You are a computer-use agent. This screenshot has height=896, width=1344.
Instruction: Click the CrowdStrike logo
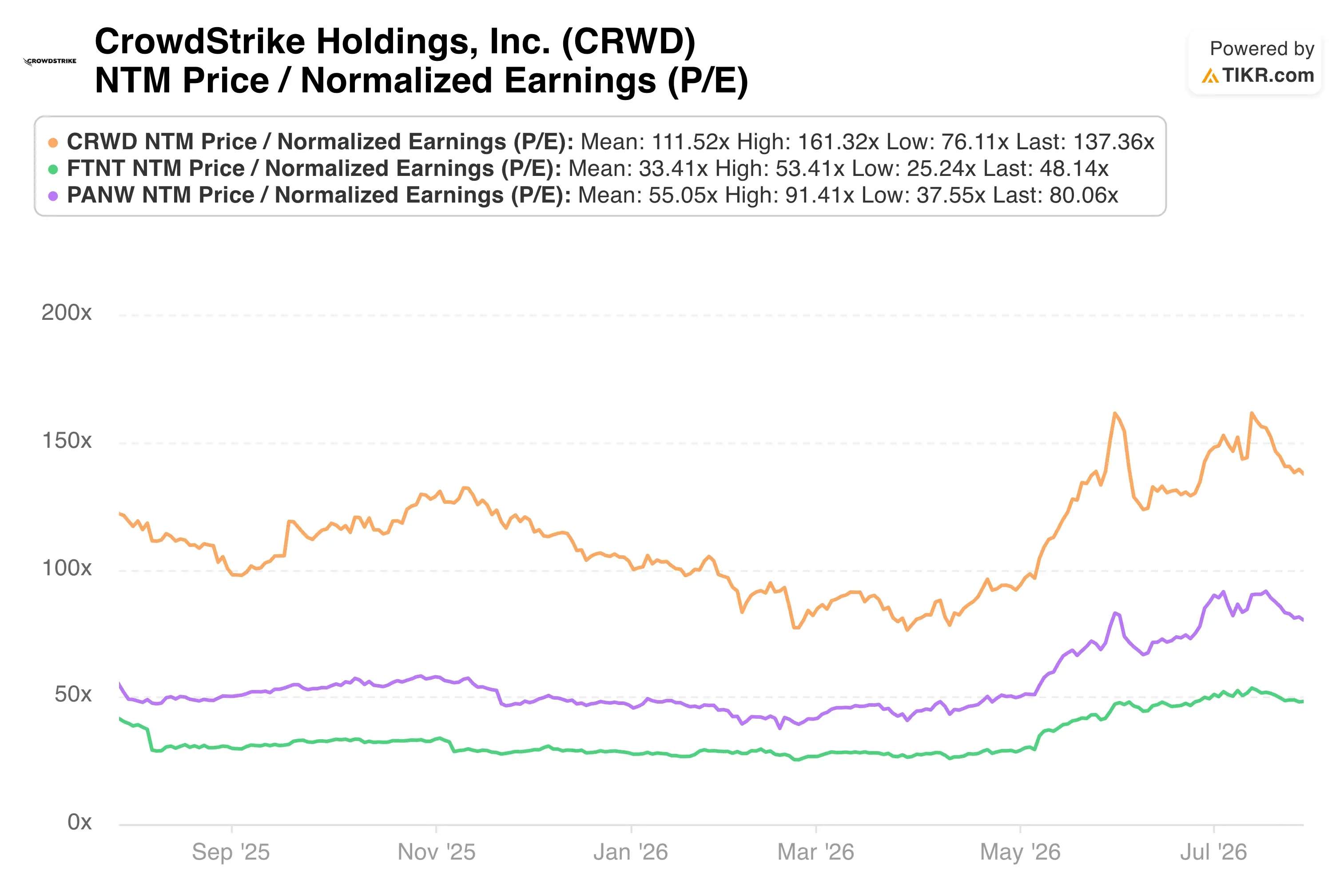click(x=50, y=62)
